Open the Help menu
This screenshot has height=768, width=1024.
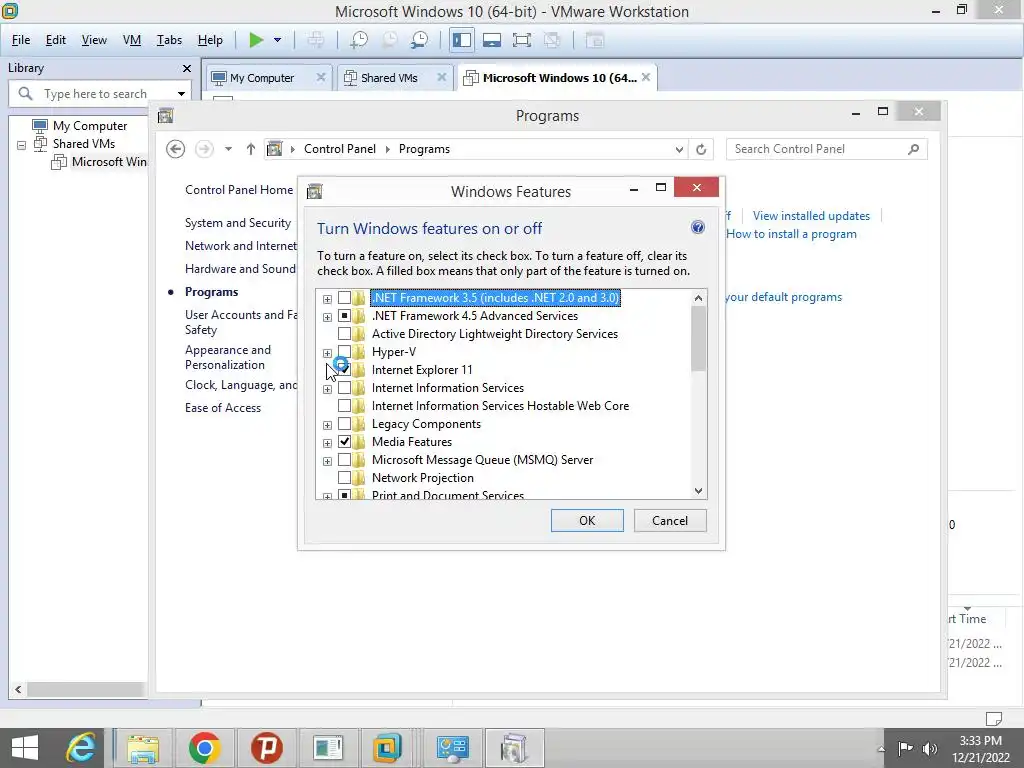[x=210, y=40]
